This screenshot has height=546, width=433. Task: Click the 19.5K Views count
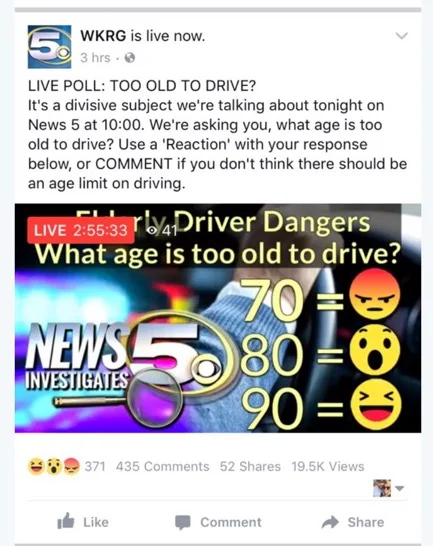click(x=328, y=467)
